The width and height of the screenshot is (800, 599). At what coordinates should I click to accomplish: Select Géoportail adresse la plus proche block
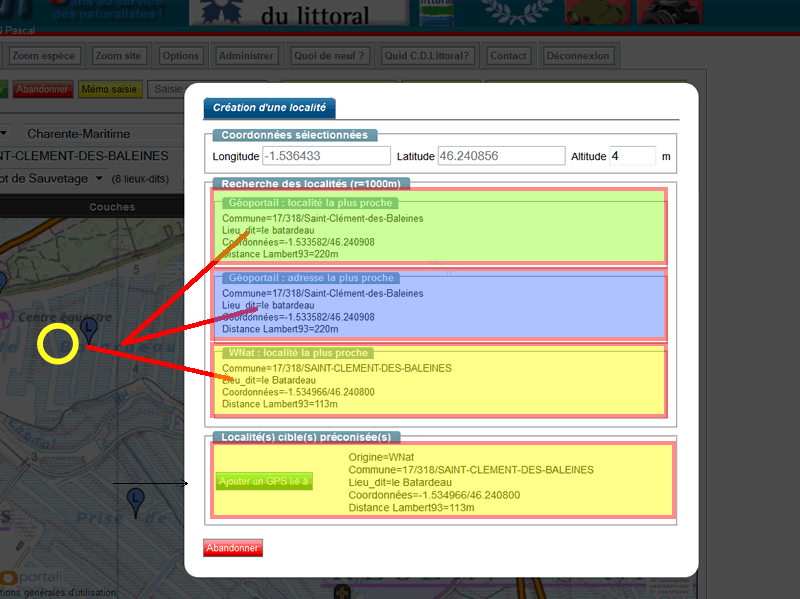[x=440, y=305]
